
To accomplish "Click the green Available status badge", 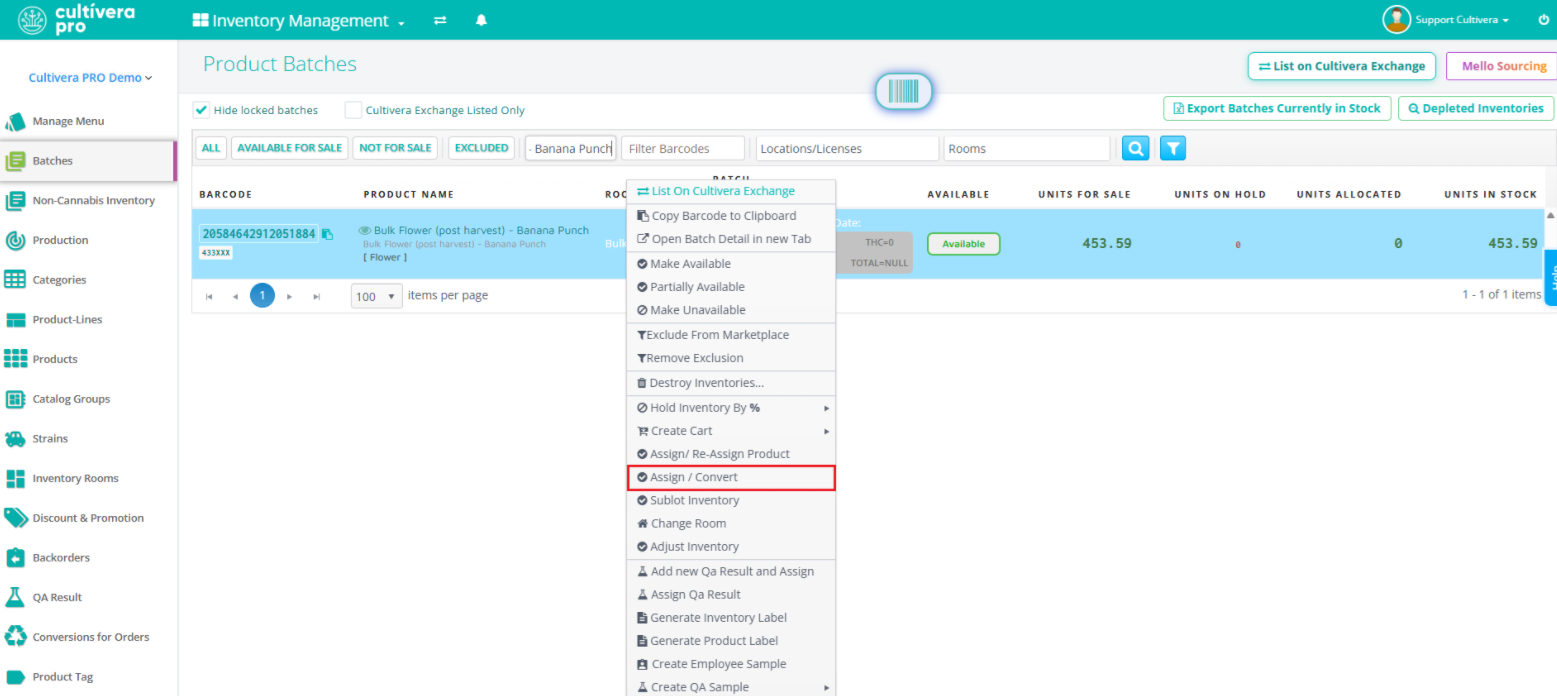I will (963, 244).
